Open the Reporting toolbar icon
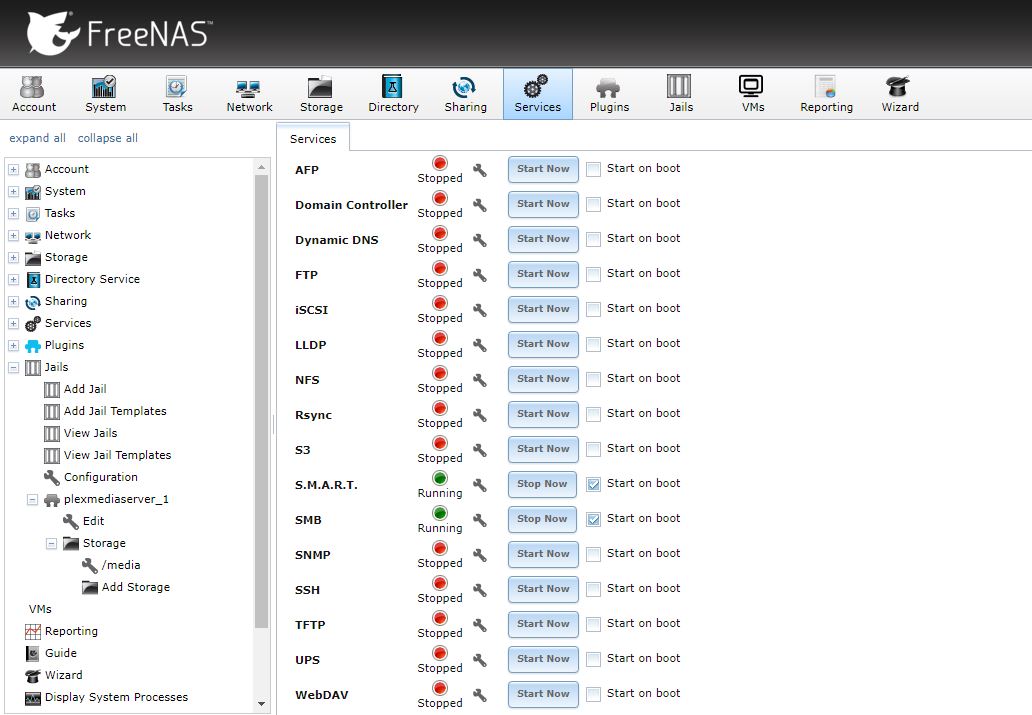The image size is (1032, 715). pyautogui.click(x=826, y=94)
